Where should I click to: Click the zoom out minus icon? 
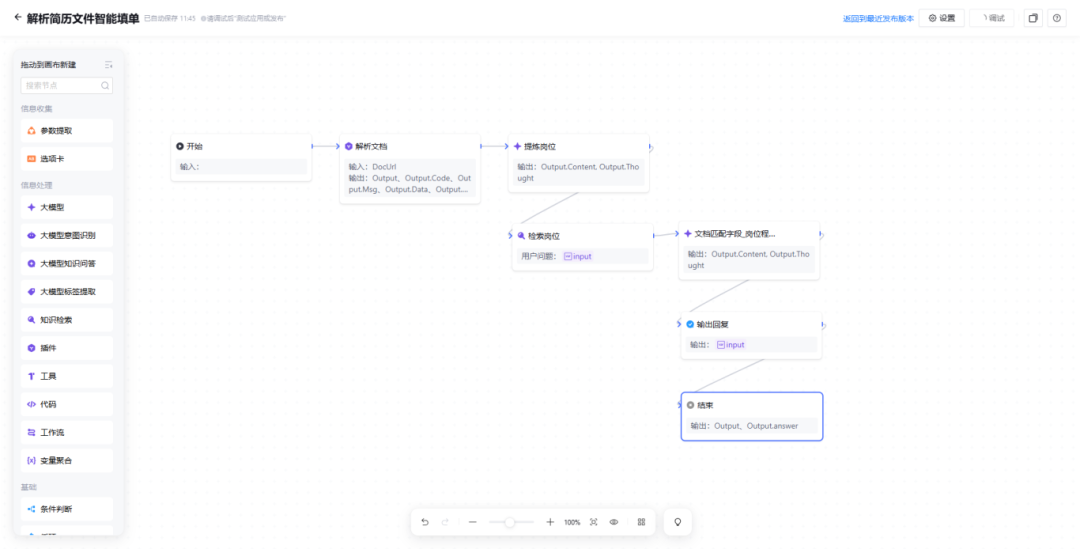click(472, 522)
